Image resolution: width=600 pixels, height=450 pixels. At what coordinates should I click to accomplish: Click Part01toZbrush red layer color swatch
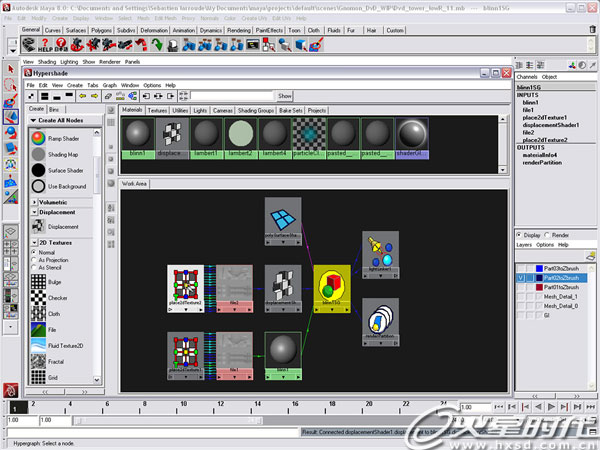click(539, 287)
